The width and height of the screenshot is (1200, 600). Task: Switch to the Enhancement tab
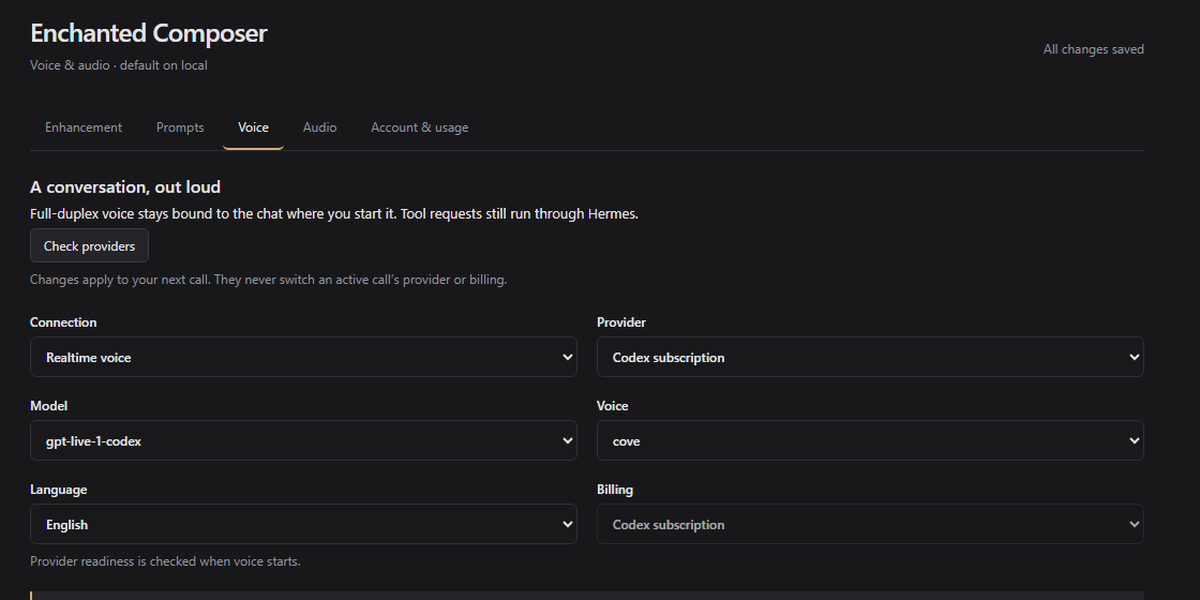pyautogui.click(x=84, y=127)
